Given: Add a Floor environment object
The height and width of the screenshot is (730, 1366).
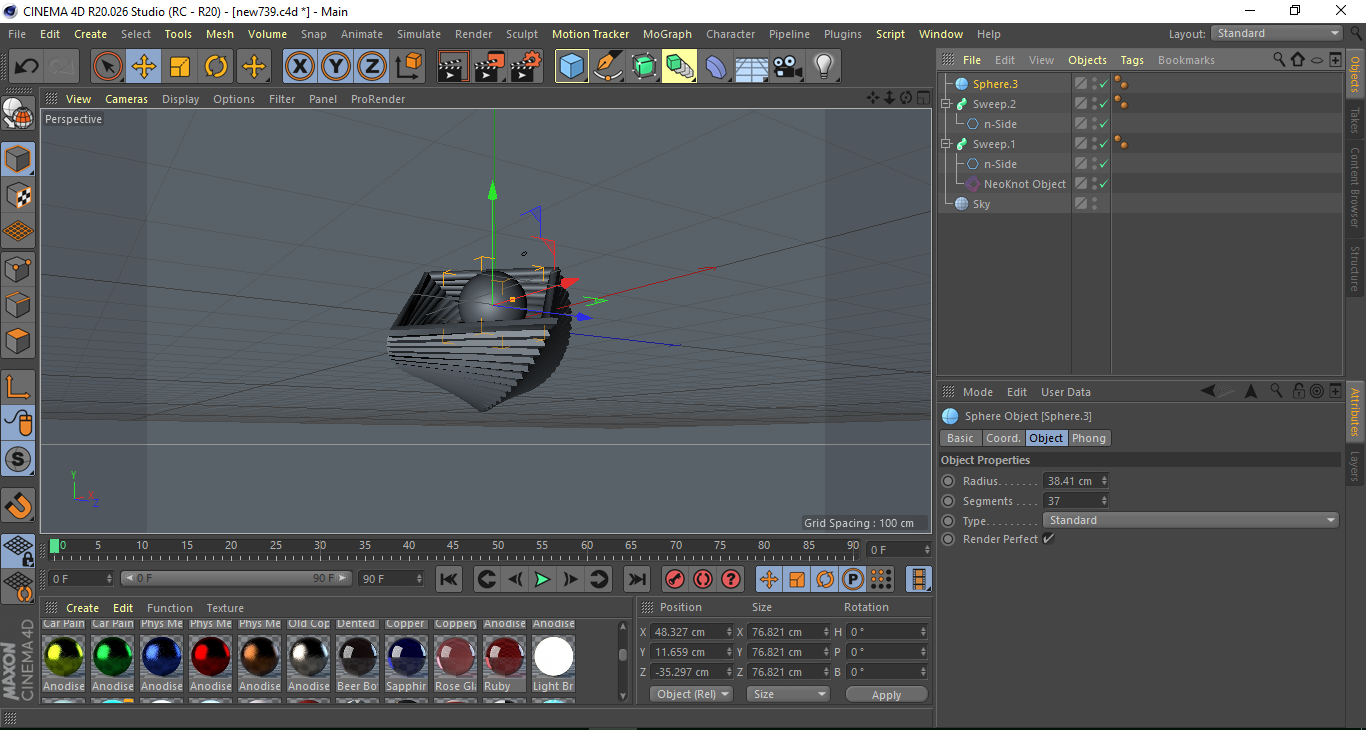Looking at the screenshot, I should click(751, 67).
